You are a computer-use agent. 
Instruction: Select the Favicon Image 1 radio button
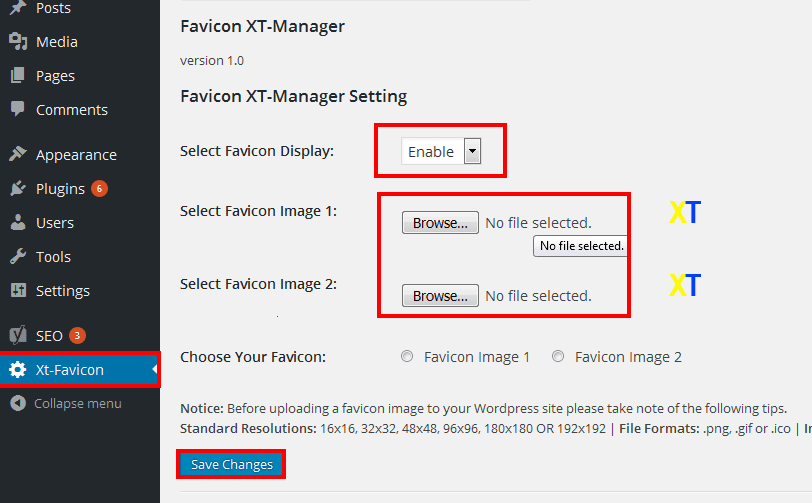click(x=406, y=357)
